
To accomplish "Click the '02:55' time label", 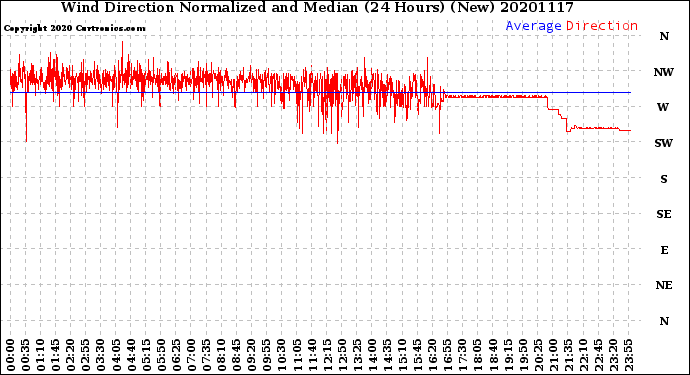I will (x=86, y=355).
